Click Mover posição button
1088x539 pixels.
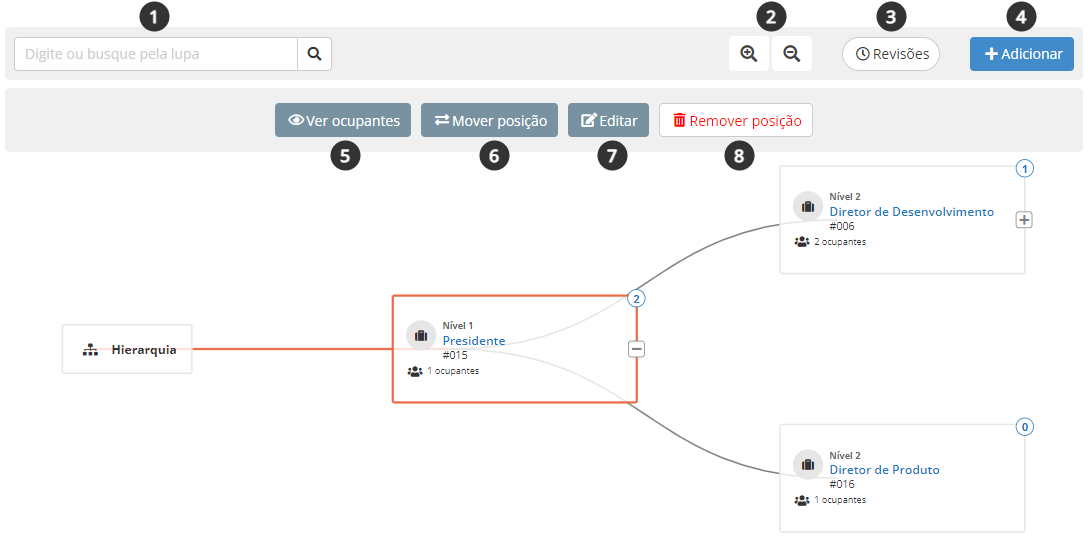click(489, 121)
